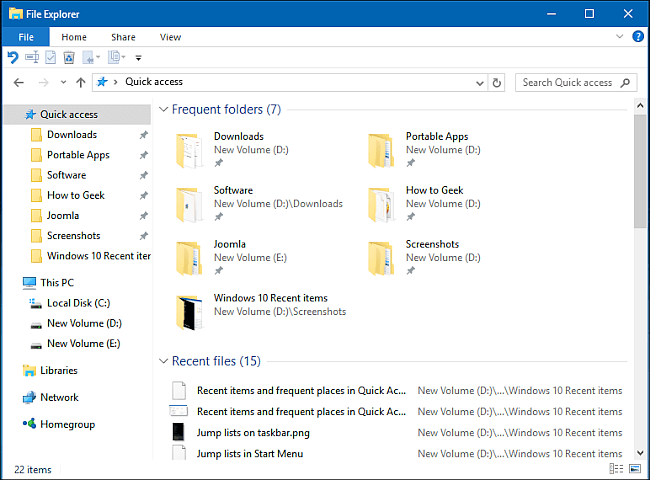Select Local Disk (C:) in navigation pane
The image size is (650, 480).
tap(78, 303)
